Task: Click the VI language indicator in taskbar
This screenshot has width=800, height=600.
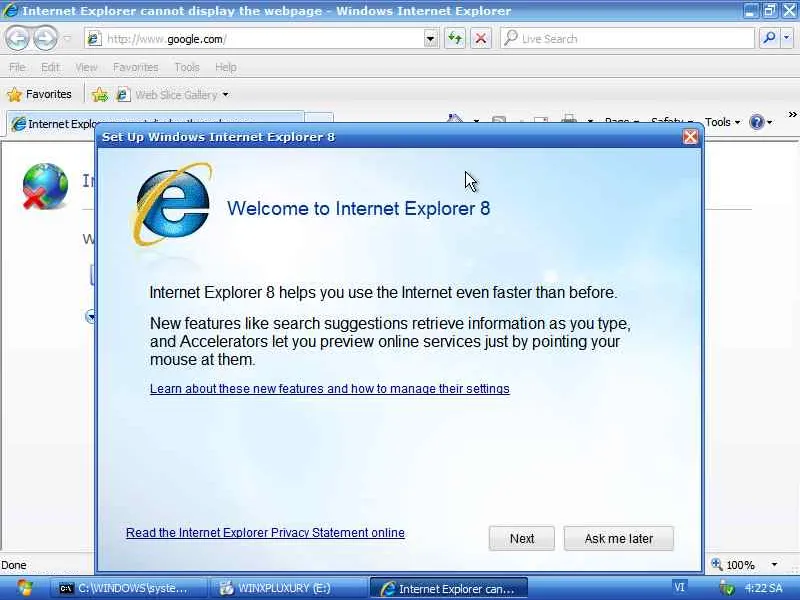Action: [680, 588]
